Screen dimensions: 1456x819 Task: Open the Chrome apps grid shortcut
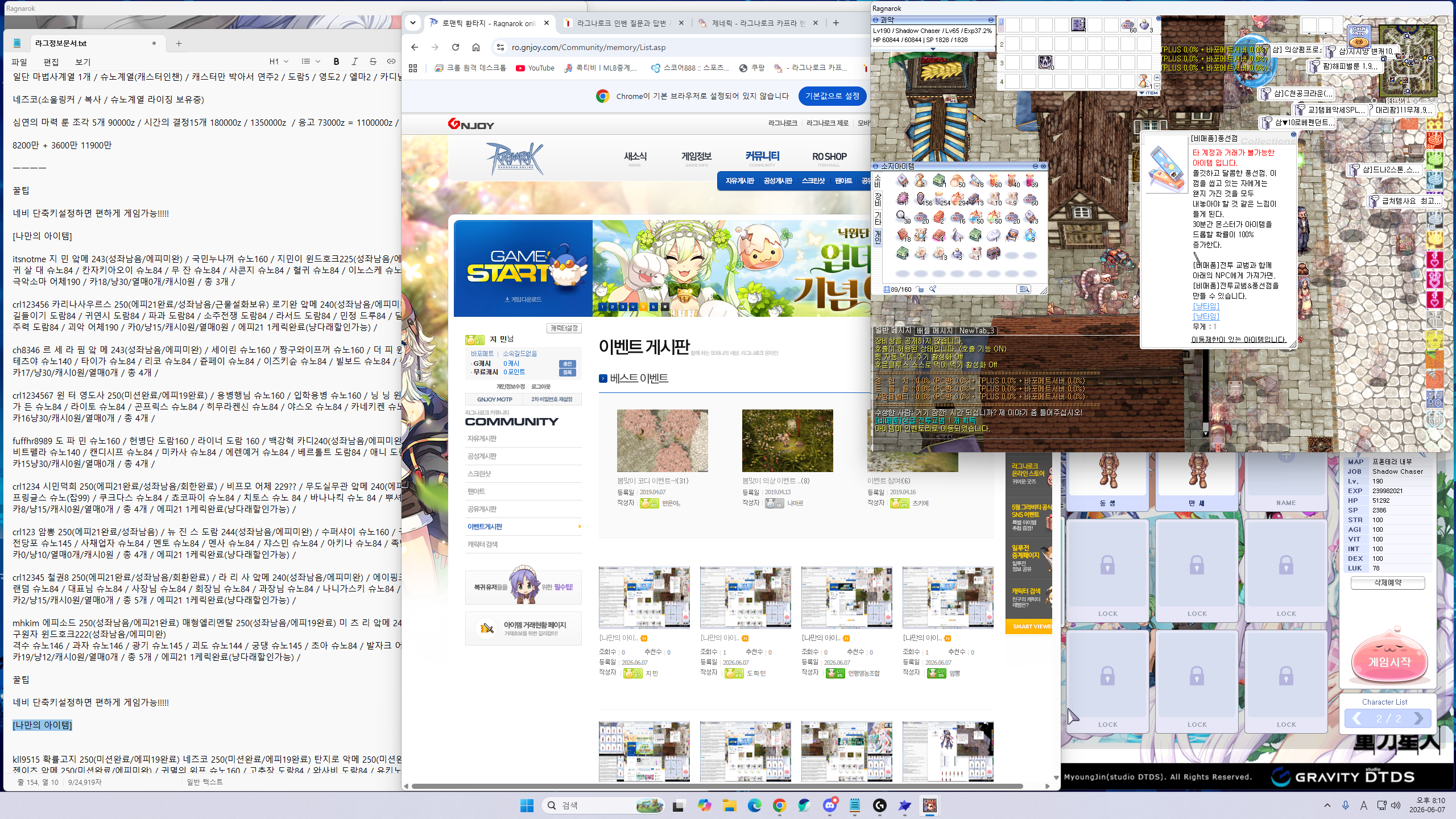413,68
